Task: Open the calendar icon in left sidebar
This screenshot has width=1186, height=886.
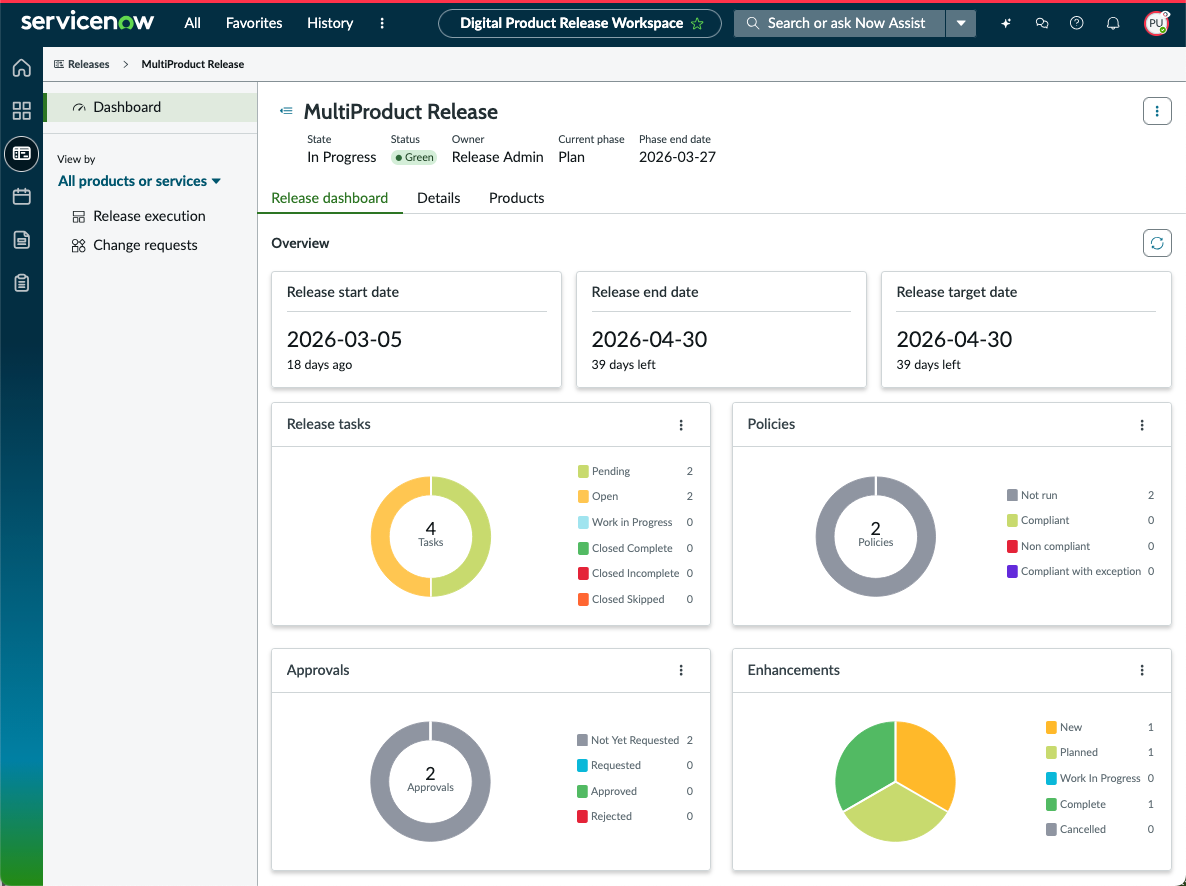Action: (21, 197)
